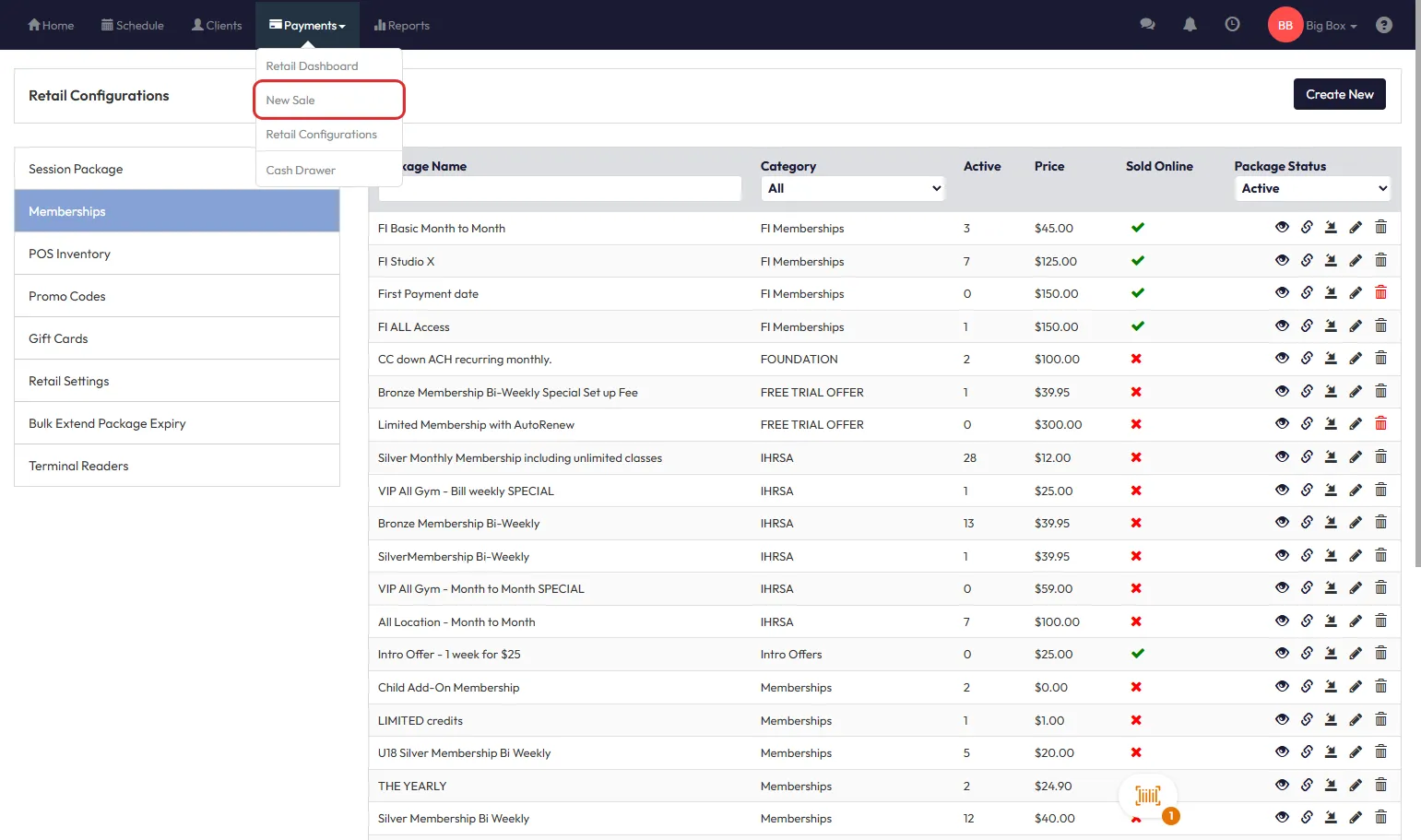Click the Package Name search field
The height and width of the screenshot is (840, 1421).
point(560,188)
